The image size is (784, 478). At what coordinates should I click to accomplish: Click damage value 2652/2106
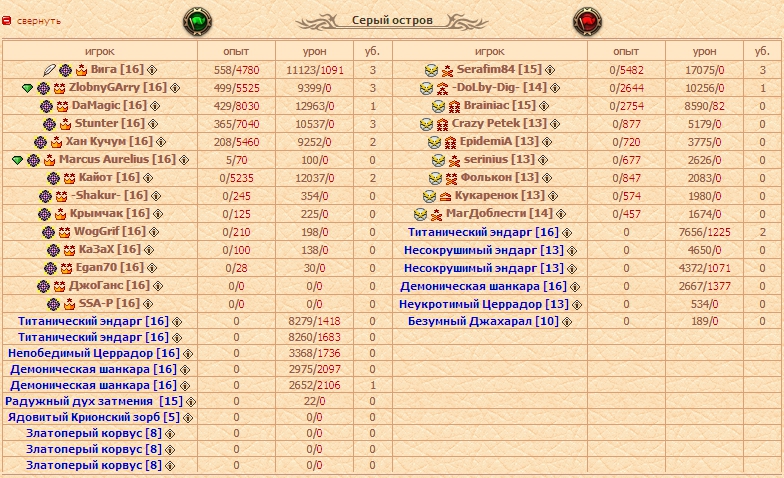314,385
